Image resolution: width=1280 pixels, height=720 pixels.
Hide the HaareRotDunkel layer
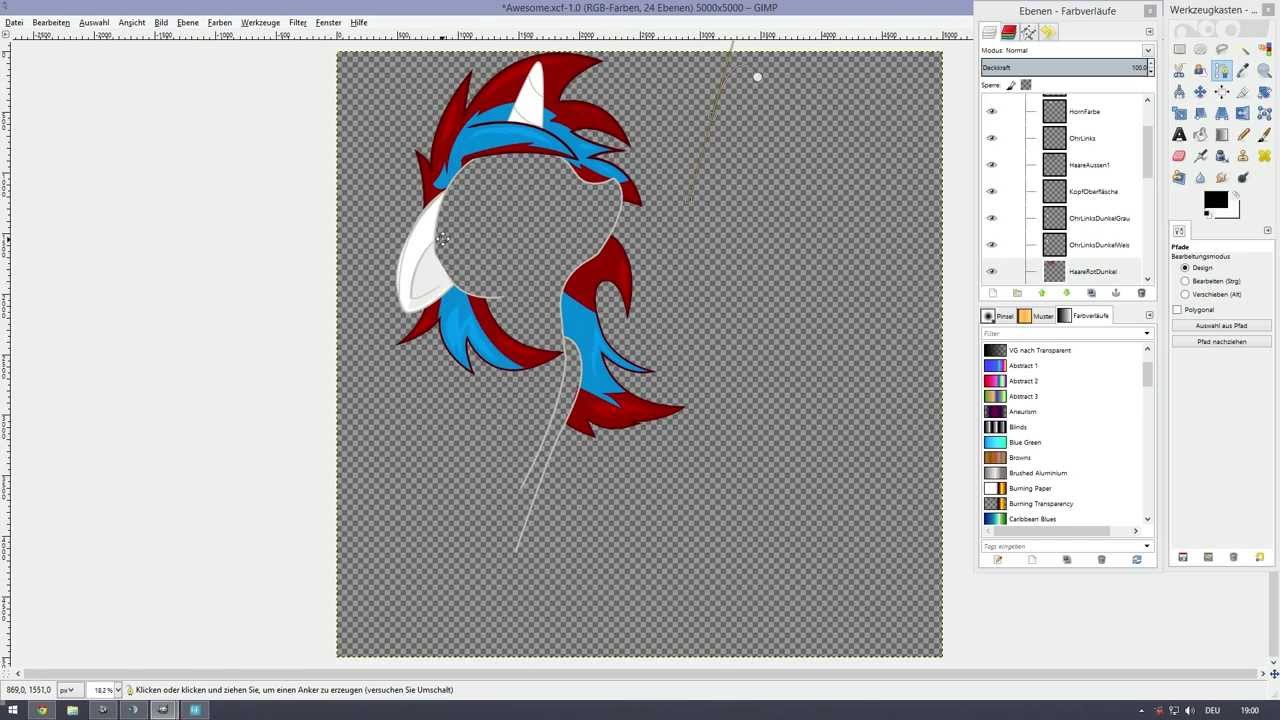[x=991, y=271]
